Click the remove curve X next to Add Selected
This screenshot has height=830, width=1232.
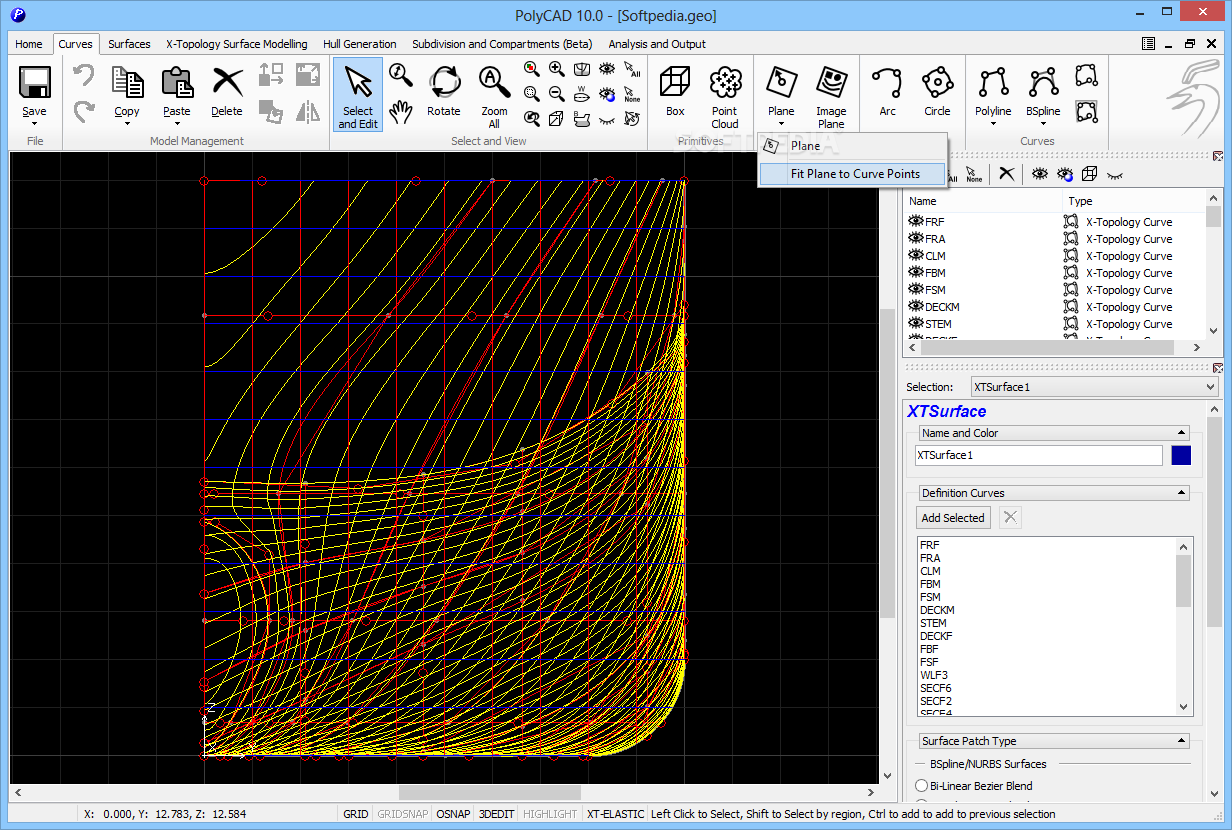point(1010,517)
